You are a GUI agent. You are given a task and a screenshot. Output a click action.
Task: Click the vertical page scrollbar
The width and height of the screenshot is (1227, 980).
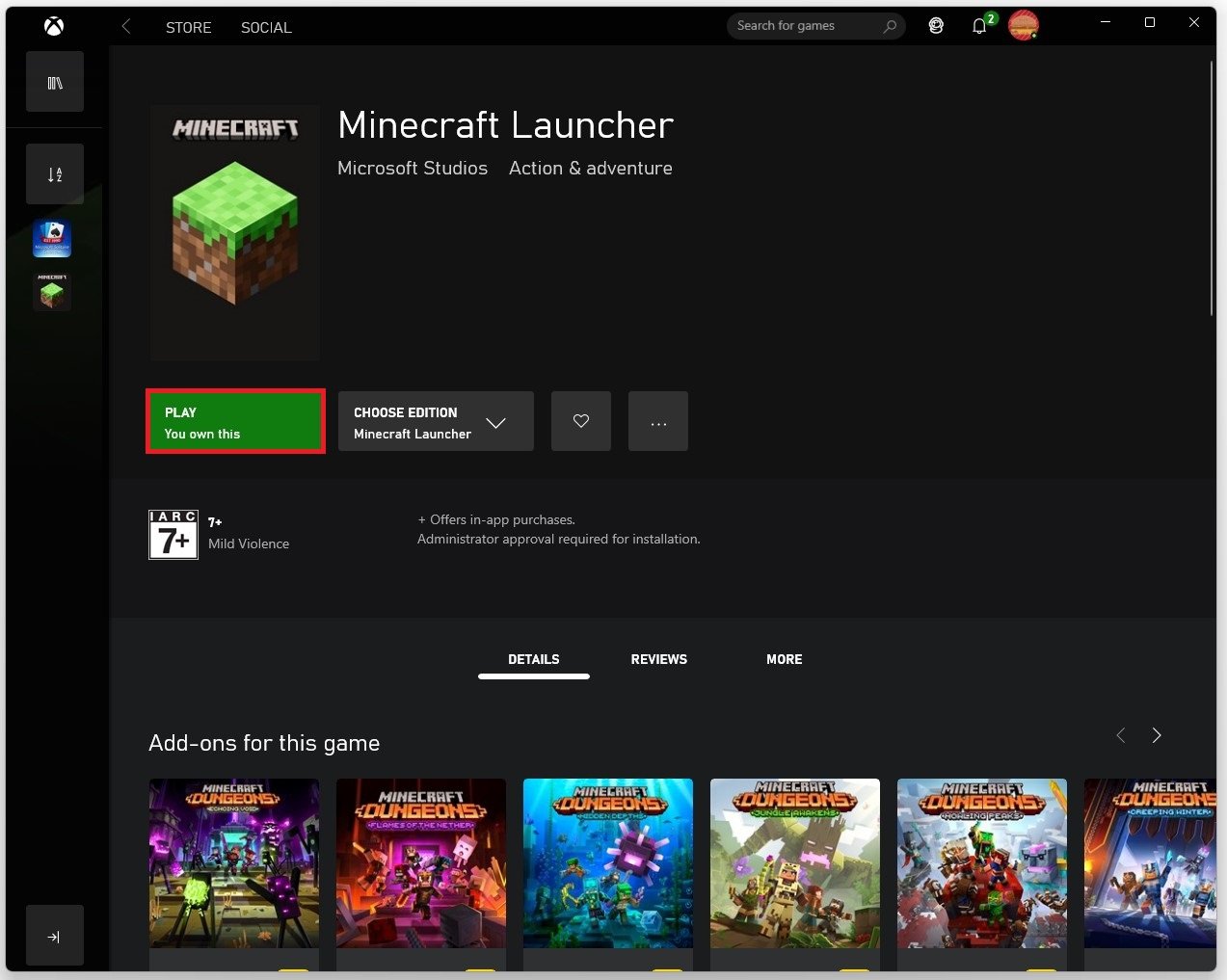point(1212,188)
